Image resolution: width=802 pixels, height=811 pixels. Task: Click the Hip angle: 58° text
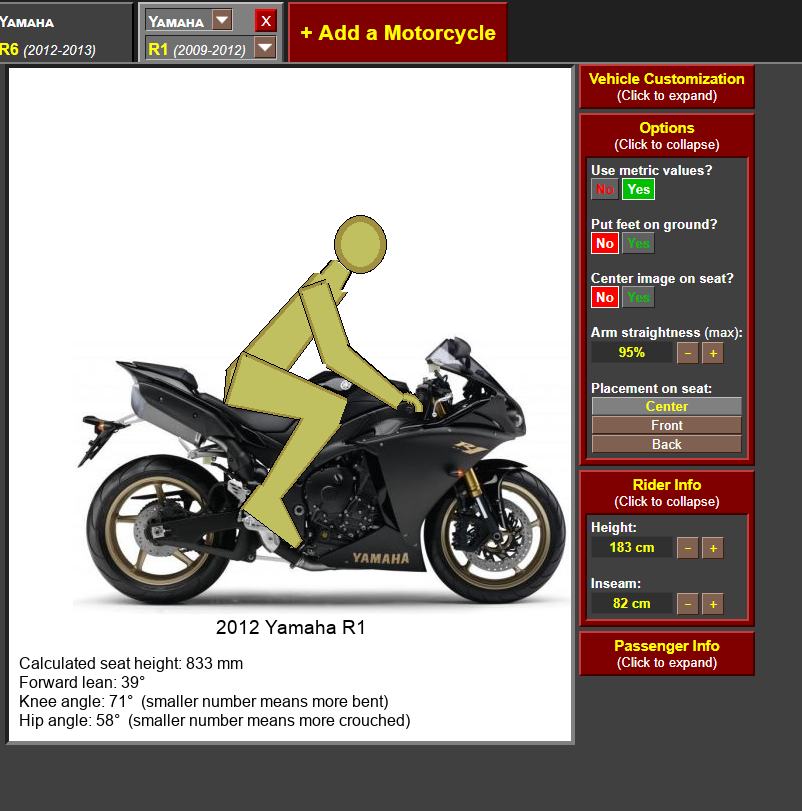pos(69,721)
